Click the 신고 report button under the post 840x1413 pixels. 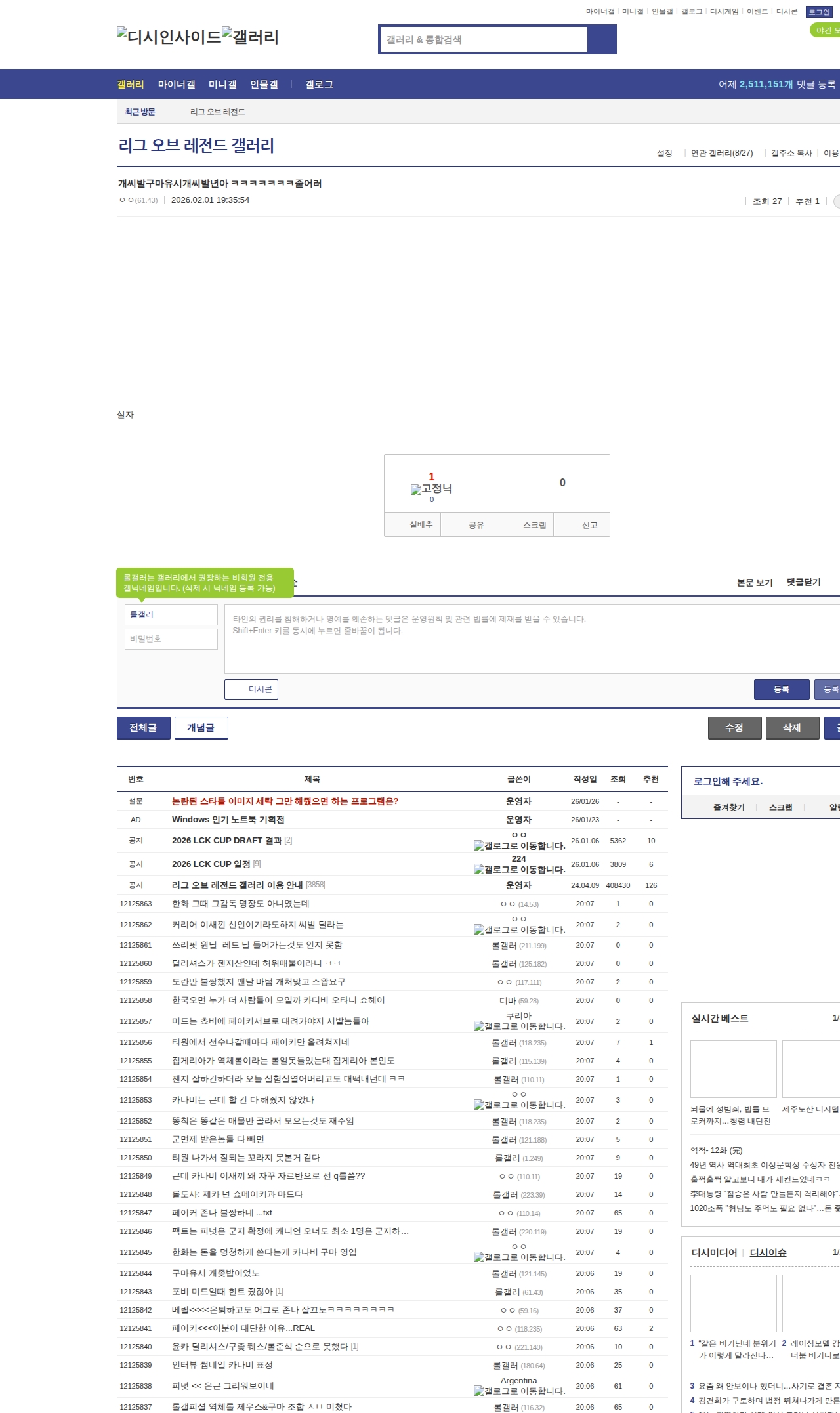pos(589,525)
